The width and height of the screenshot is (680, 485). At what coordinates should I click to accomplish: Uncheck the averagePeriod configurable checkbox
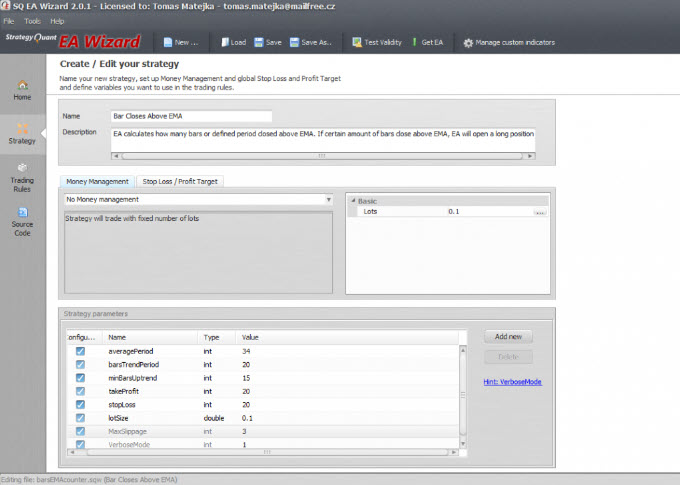80,351
